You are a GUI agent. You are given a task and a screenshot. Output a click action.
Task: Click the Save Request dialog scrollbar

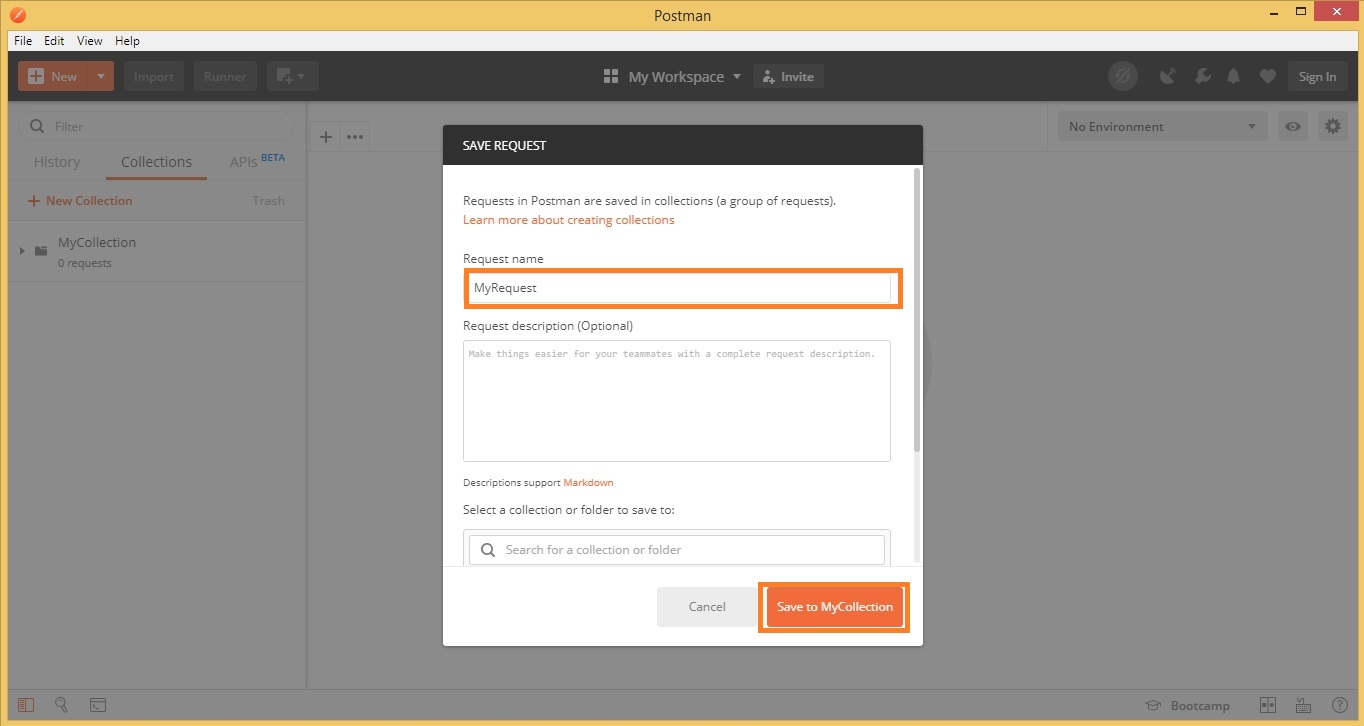tap(917, 310)
